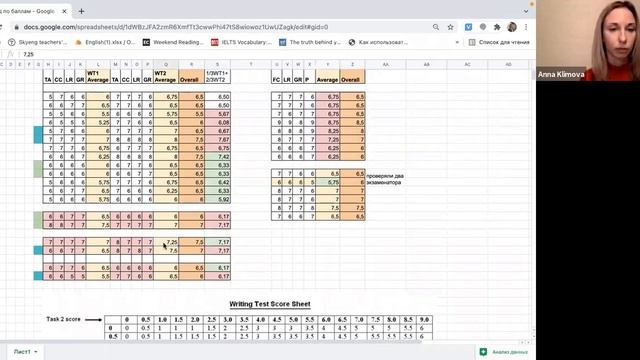The width and height of the screenshot is (640, 360).
Task: Bookmark this page with the star
Action: pos(450,27)
